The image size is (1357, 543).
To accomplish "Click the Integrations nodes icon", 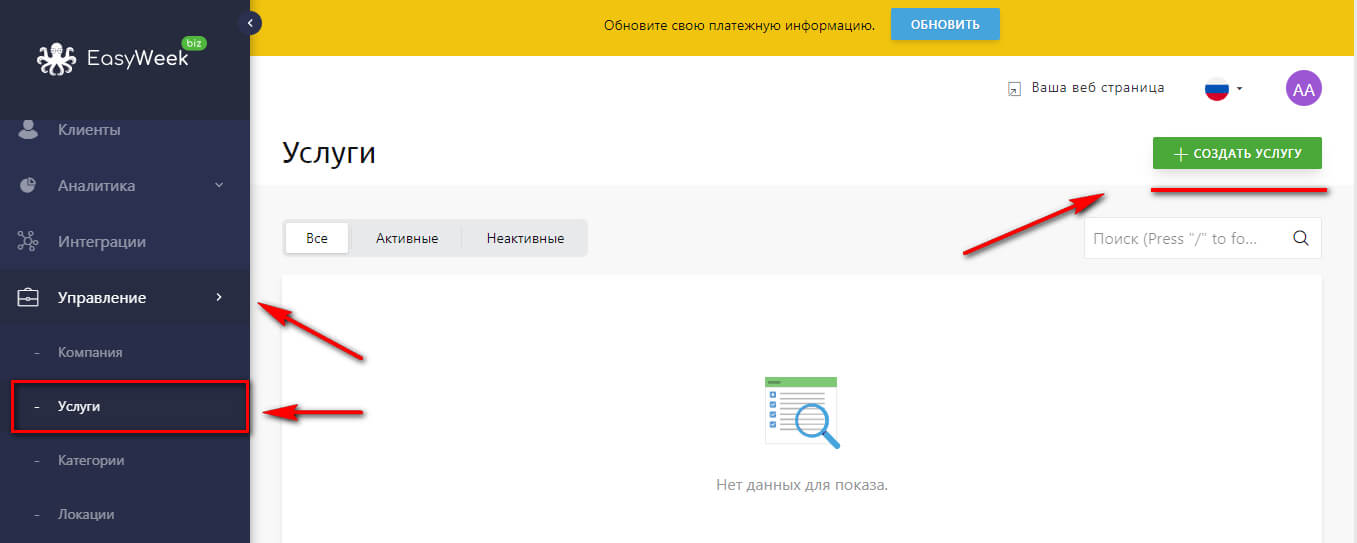I will coord(28,242).
